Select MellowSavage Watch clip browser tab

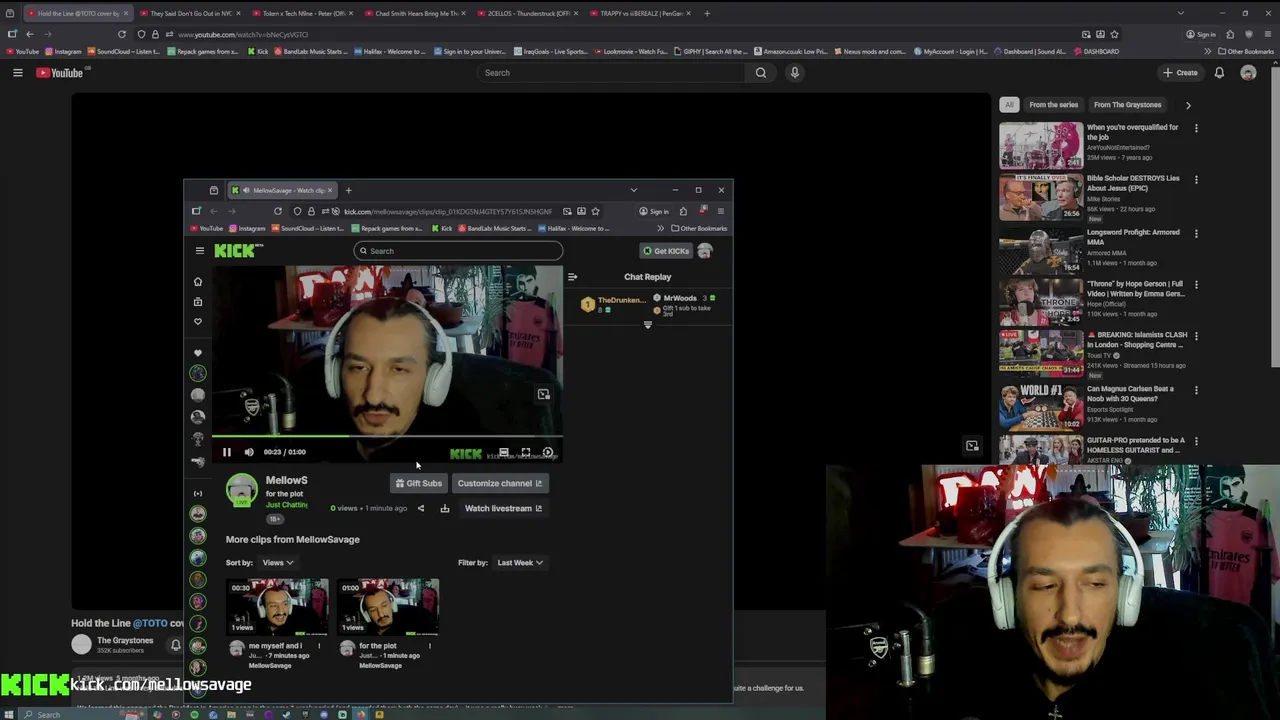pyautogui.click(x=283, y=190)
